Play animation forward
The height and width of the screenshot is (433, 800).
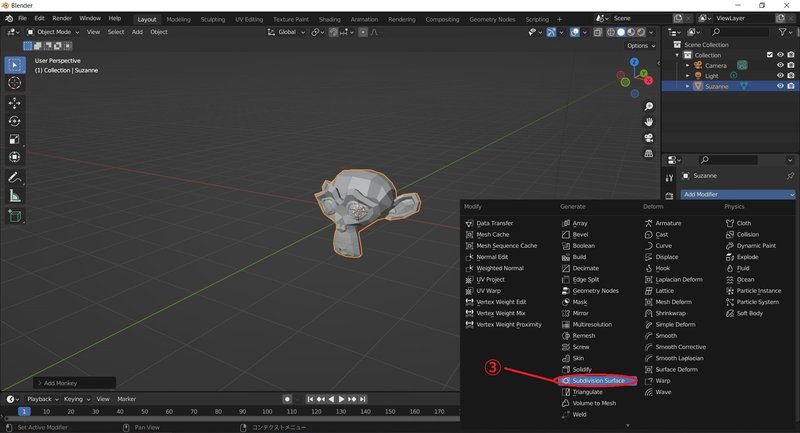pyautogui.click(x=342, y=399)
